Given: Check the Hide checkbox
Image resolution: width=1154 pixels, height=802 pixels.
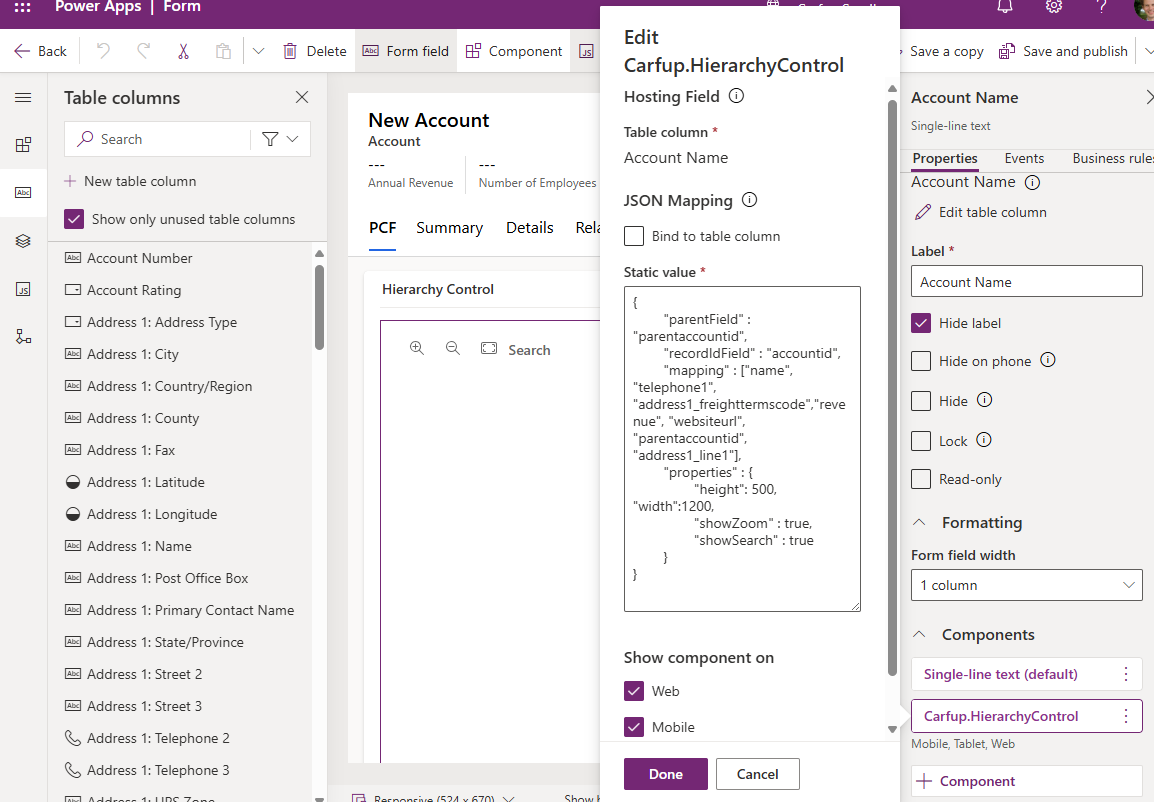Looking at the screenshot, I should (921, 400).
